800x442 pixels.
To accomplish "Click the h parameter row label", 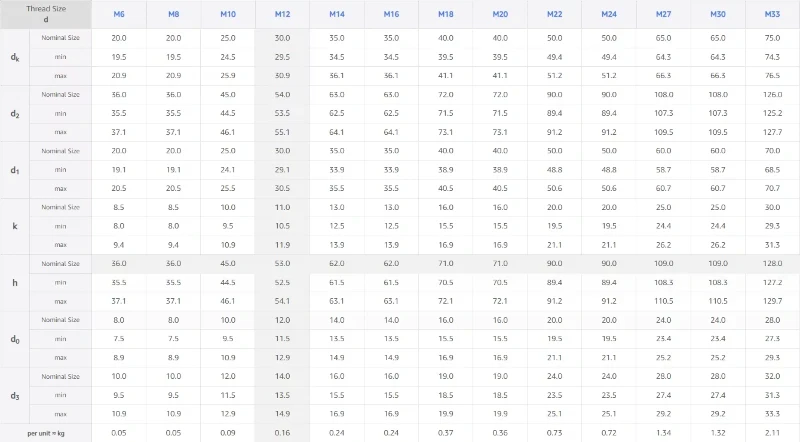I will point(15,282).
